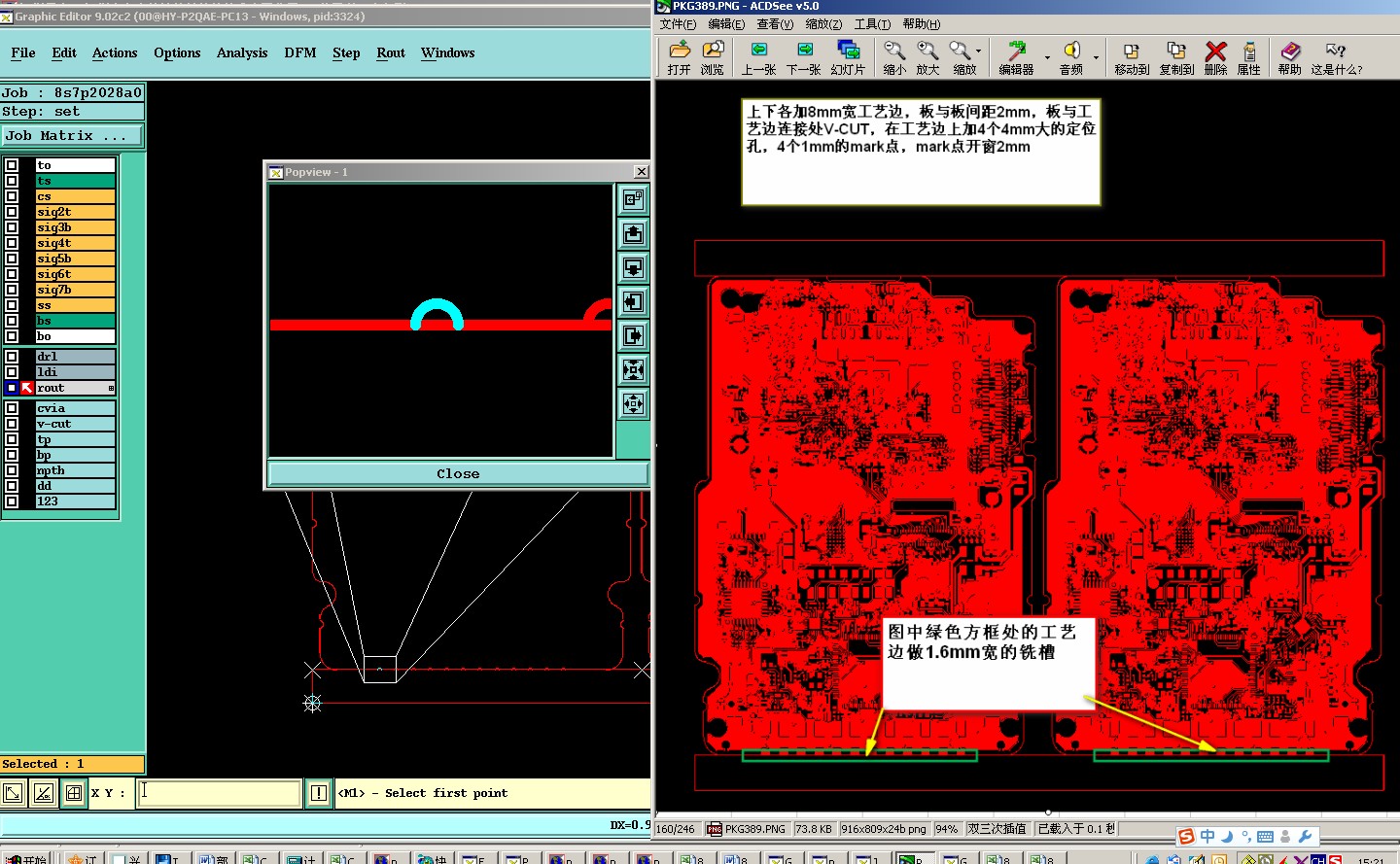1400x864 pixels.
Task: Click the Job Matrix ... button
Action: tap(72, 136)
